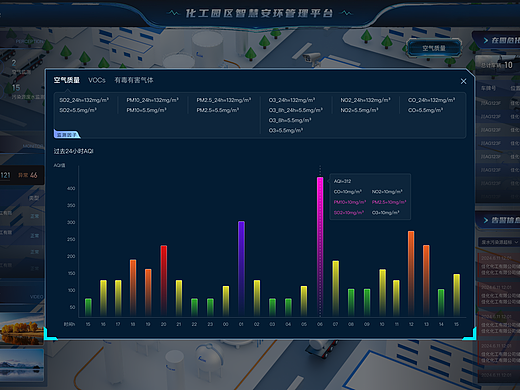Click the magenta AQI bar at hour 06

click(x=320, y=247)
